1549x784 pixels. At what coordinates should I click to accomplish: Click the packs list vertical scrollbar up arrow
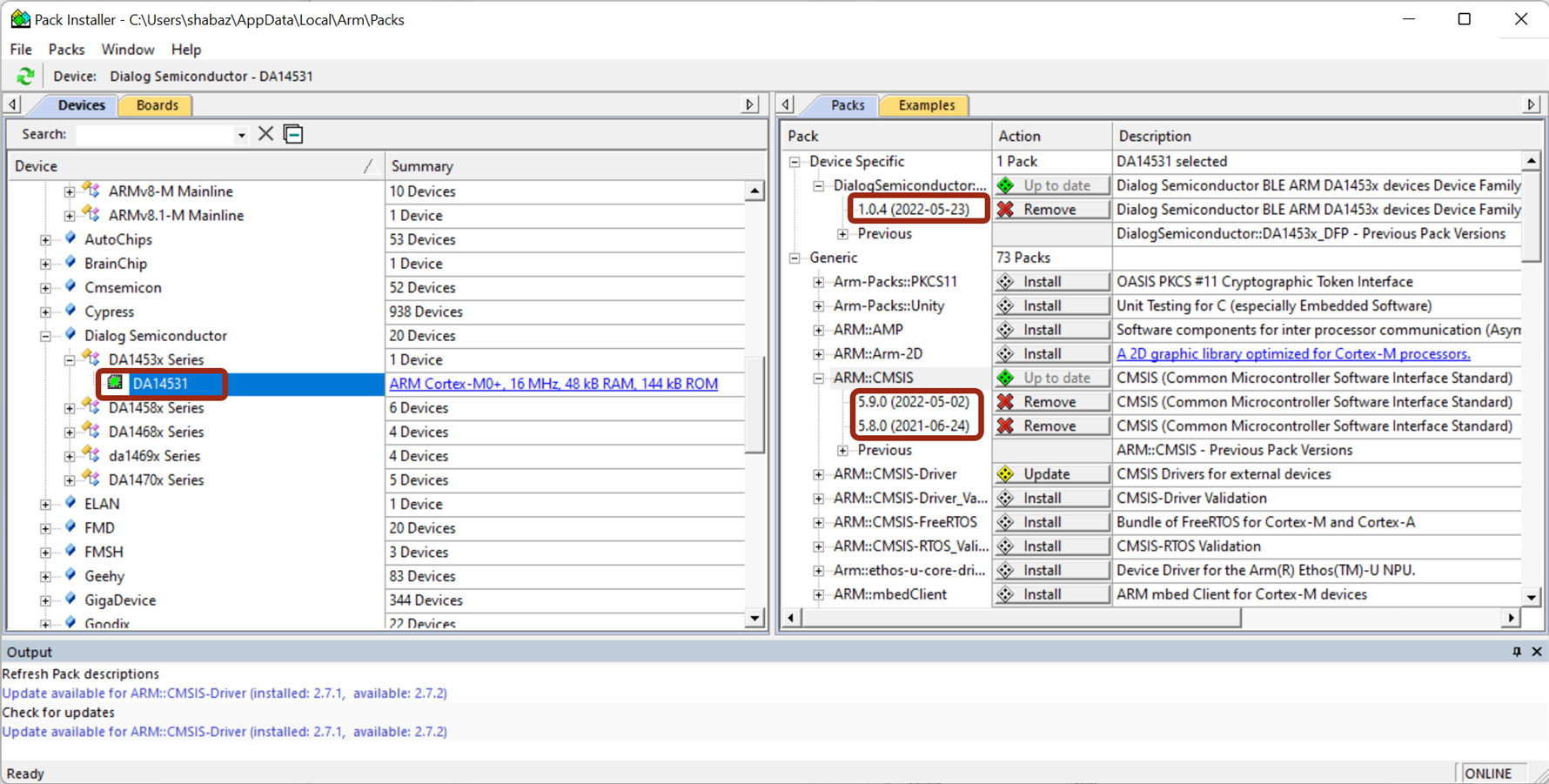coord(1531,161)
